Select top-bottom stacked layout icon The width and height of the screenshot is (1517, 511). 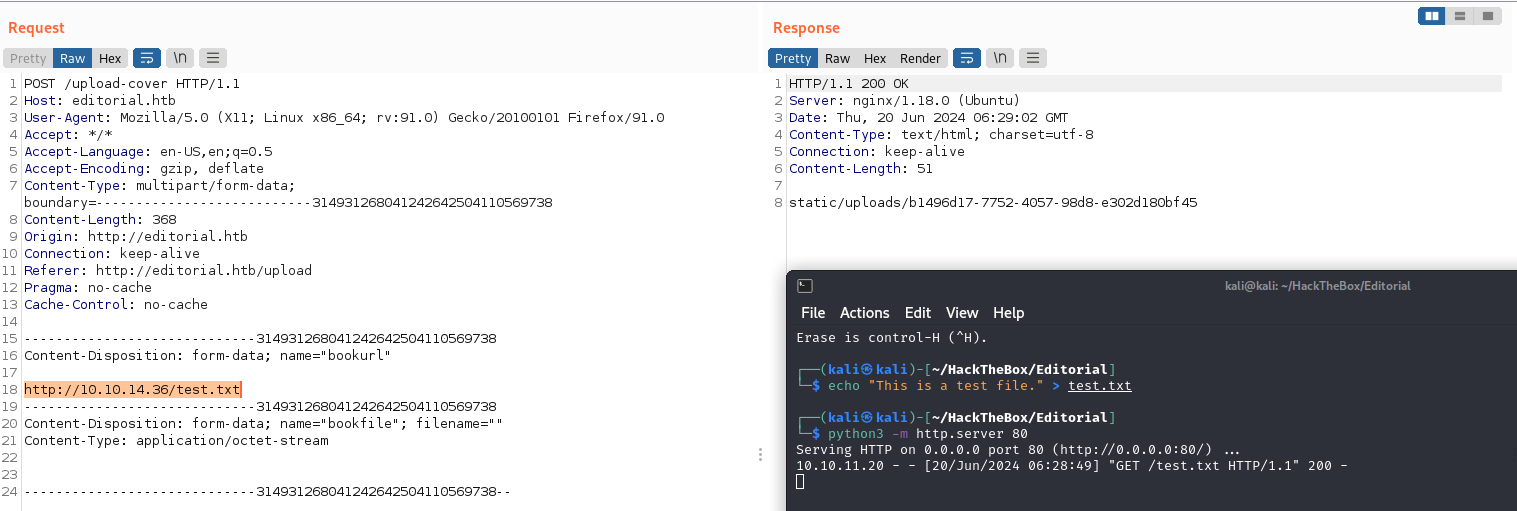(1460, 16)
